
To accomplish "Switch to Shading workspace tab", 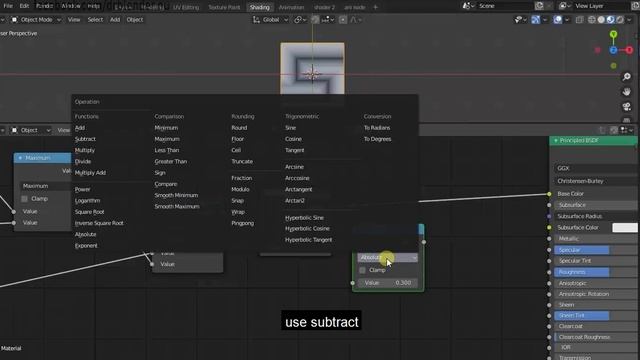I will click(260, 7).
